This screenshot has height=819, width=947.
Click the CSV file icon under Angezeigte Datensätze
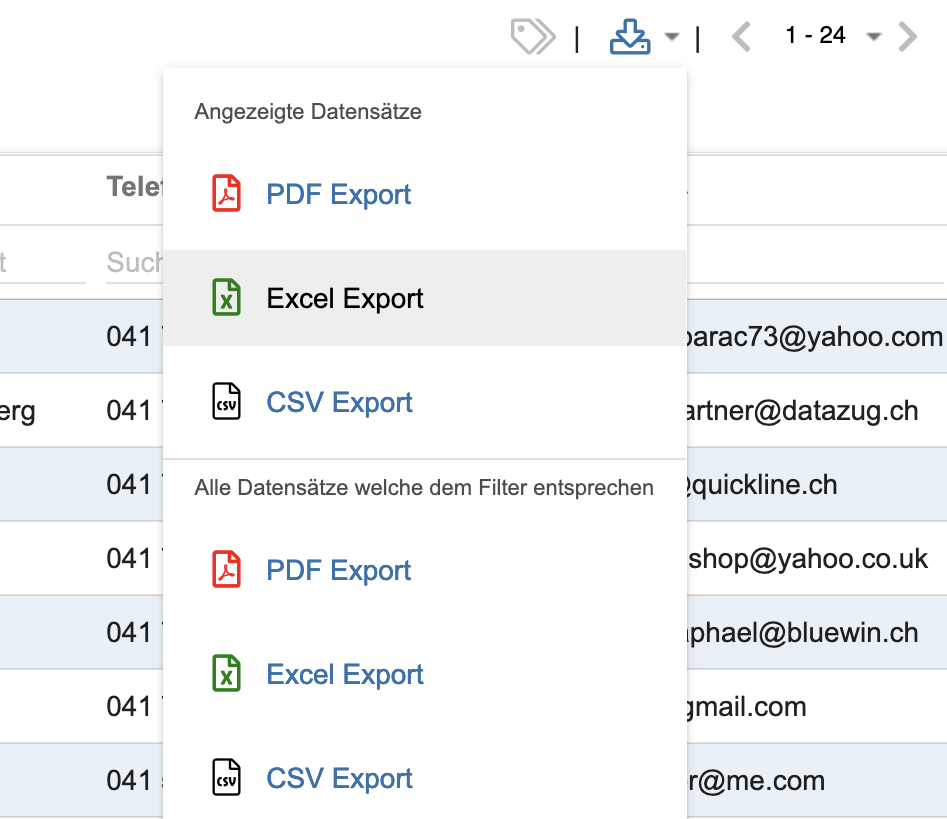pos(227,402)
